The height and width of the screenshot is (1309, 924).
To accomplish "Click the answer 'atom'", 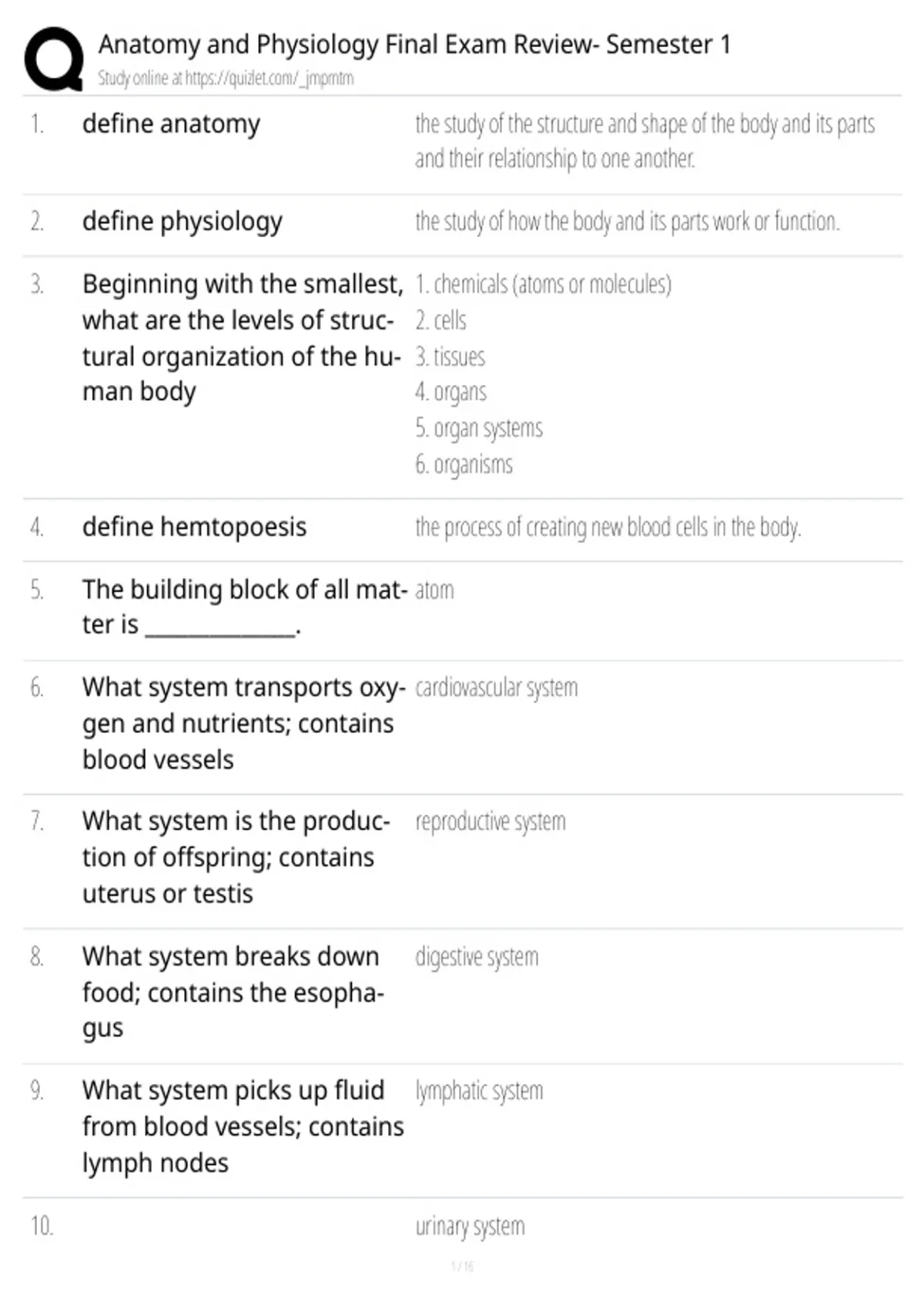I will coord(434,591).
